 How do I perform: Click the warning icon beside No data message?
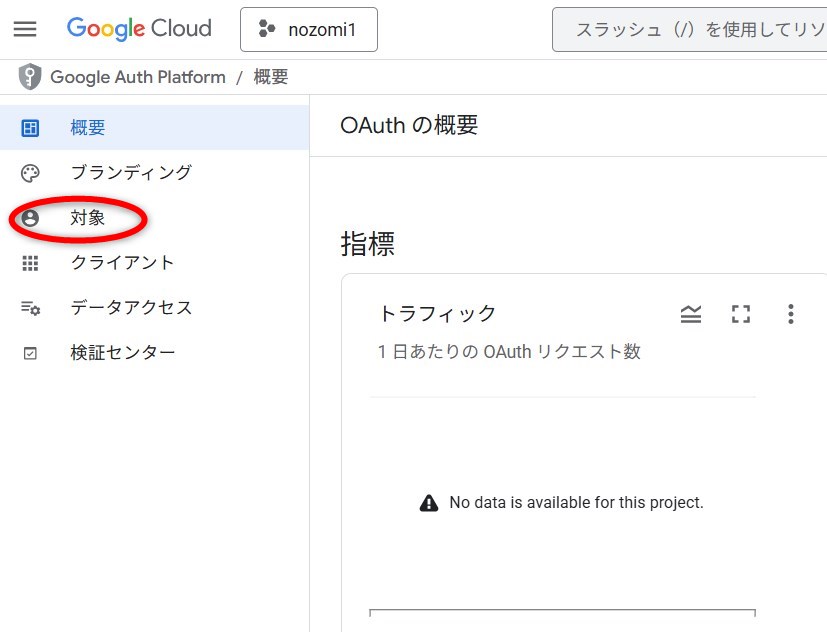(x=429, y=503)
